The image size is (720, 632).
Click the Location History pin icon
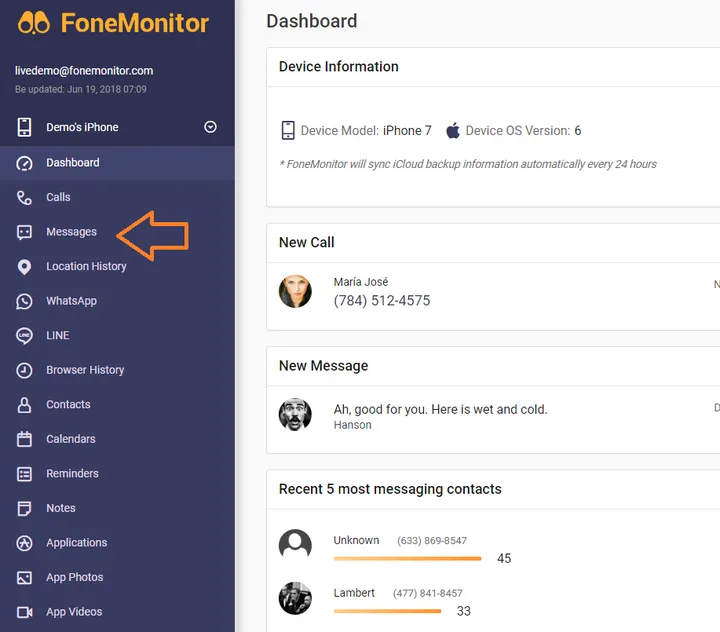pyautogui.click(x=24, y=267)
